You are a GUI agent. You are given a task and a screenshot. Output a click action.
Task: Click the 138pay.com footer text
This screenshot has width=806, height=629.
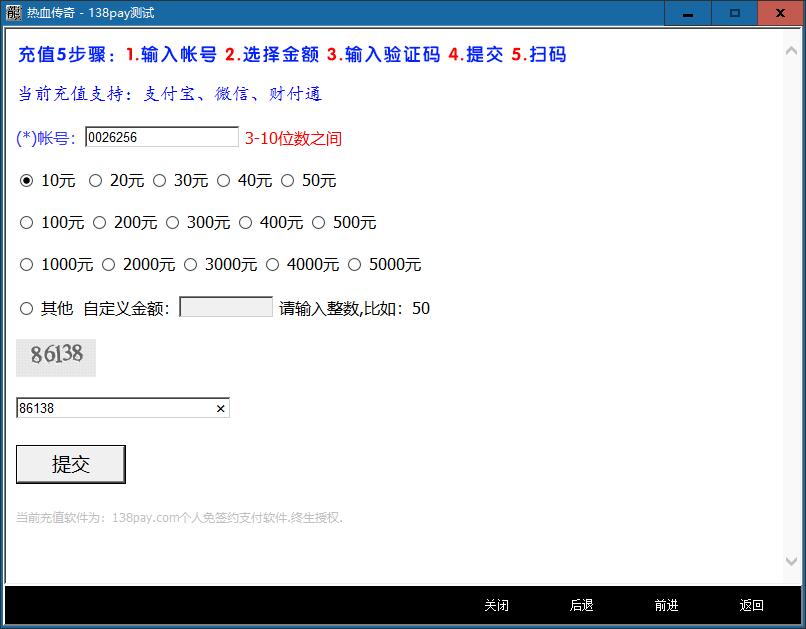pos(179,517)
